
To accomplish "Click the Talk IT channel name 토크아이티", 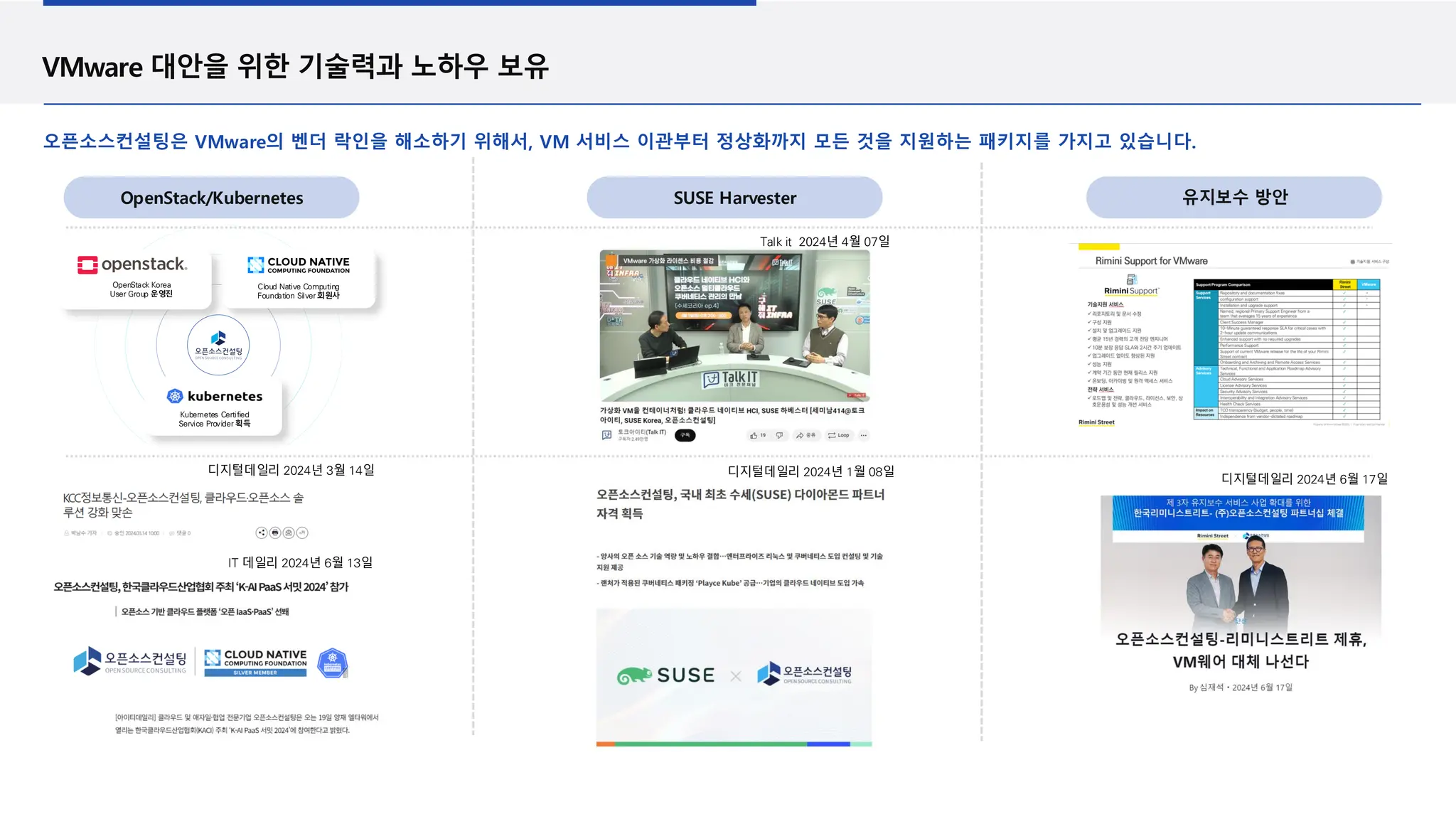I will pyautogui.click(x=641, y=432).
